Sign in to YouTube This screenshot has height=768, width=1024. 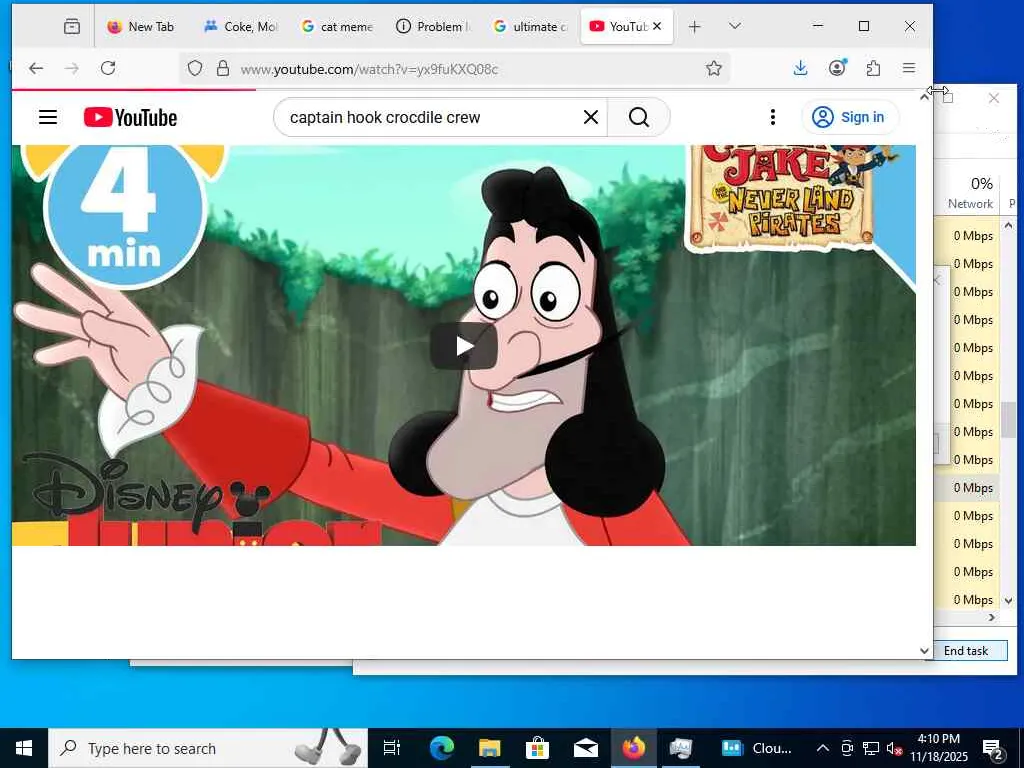(x=850, y=117)
